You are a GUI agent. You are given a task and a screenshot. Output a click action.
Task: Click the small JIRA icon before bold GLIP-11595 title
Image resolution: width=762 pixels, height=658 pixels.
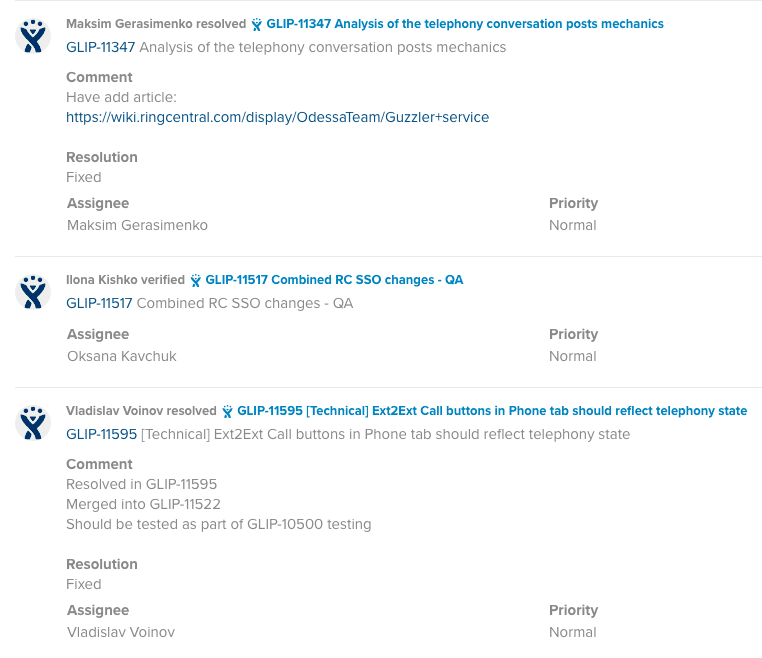227,411
